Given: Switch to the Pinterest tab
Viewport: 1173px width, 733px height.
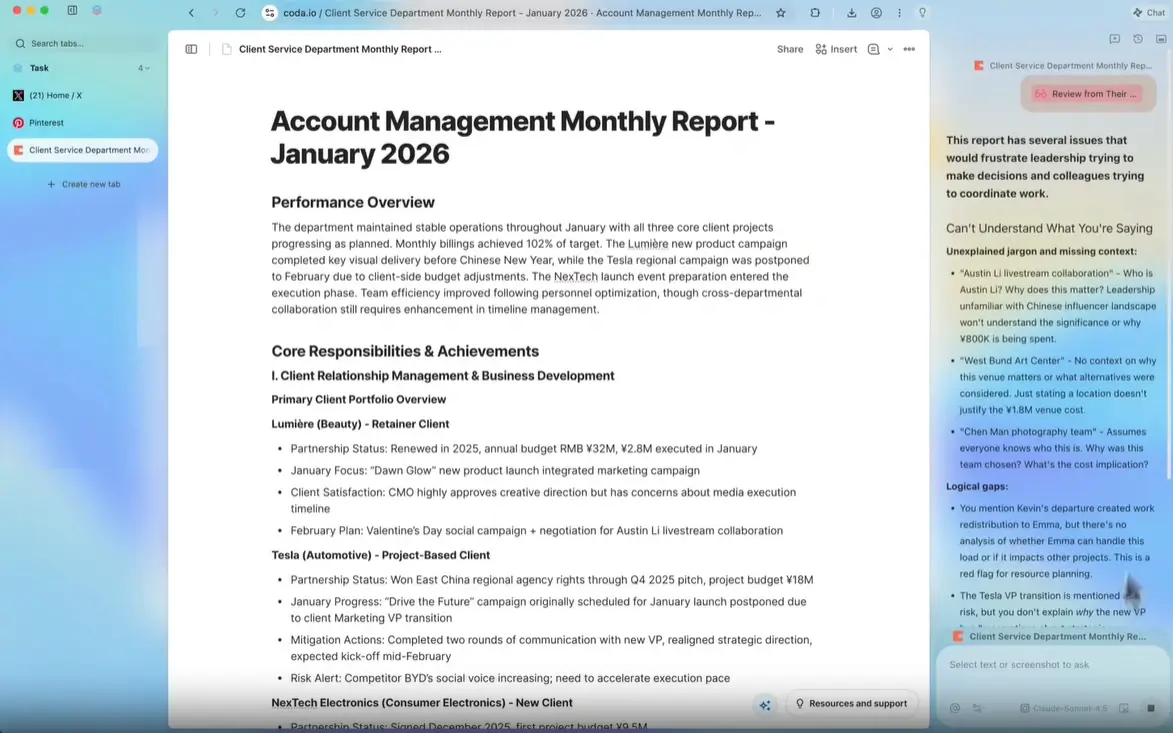Looking at the screenshot, I should click(x=46, y=123).
